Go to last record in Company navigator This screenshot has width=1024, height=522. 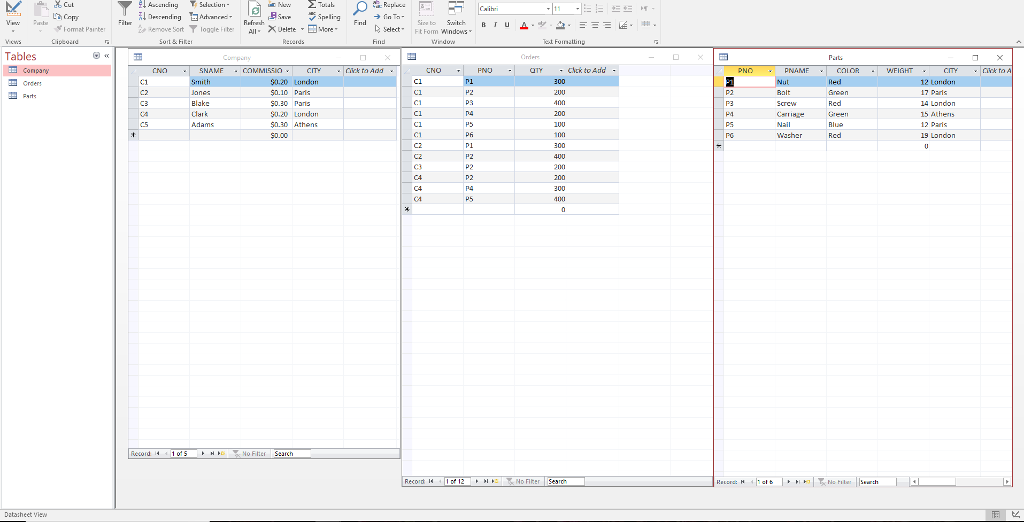(x=212, y=453)
